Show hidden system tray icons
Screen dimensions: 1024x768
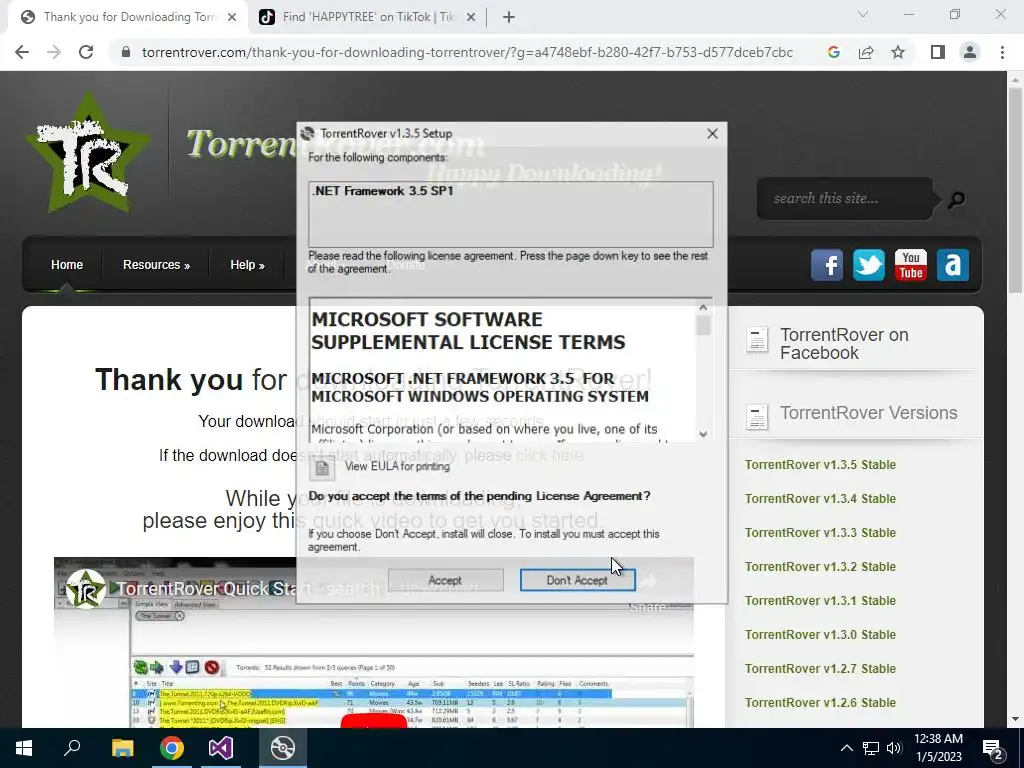[846, 748]
